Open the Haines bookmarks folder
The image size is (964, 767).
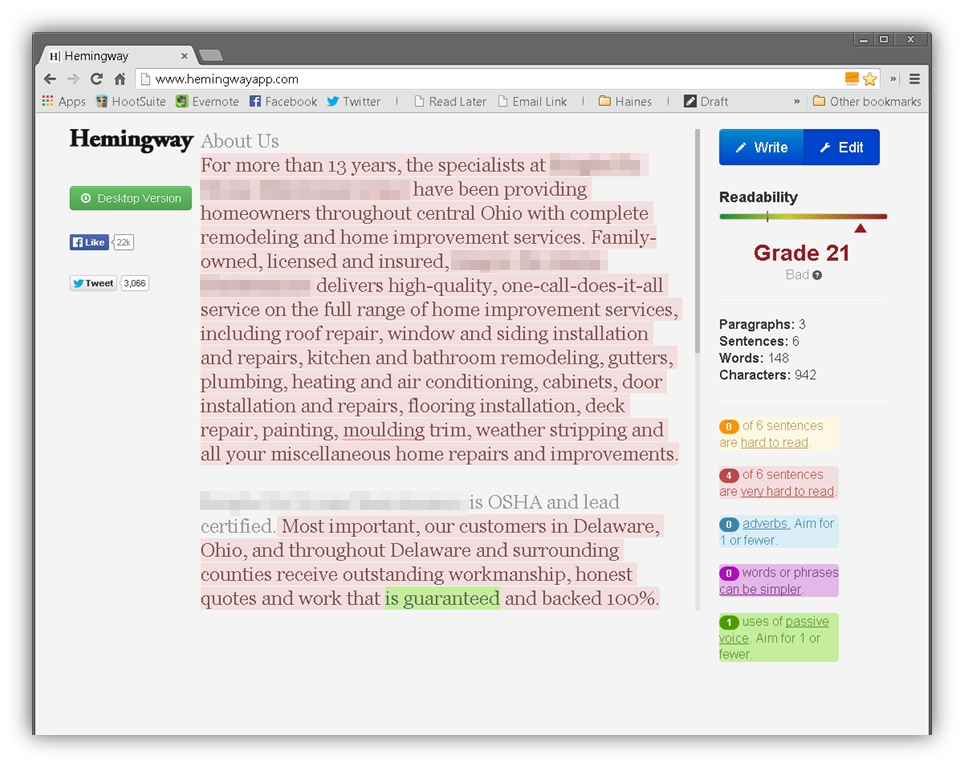(x=625, y=101)
